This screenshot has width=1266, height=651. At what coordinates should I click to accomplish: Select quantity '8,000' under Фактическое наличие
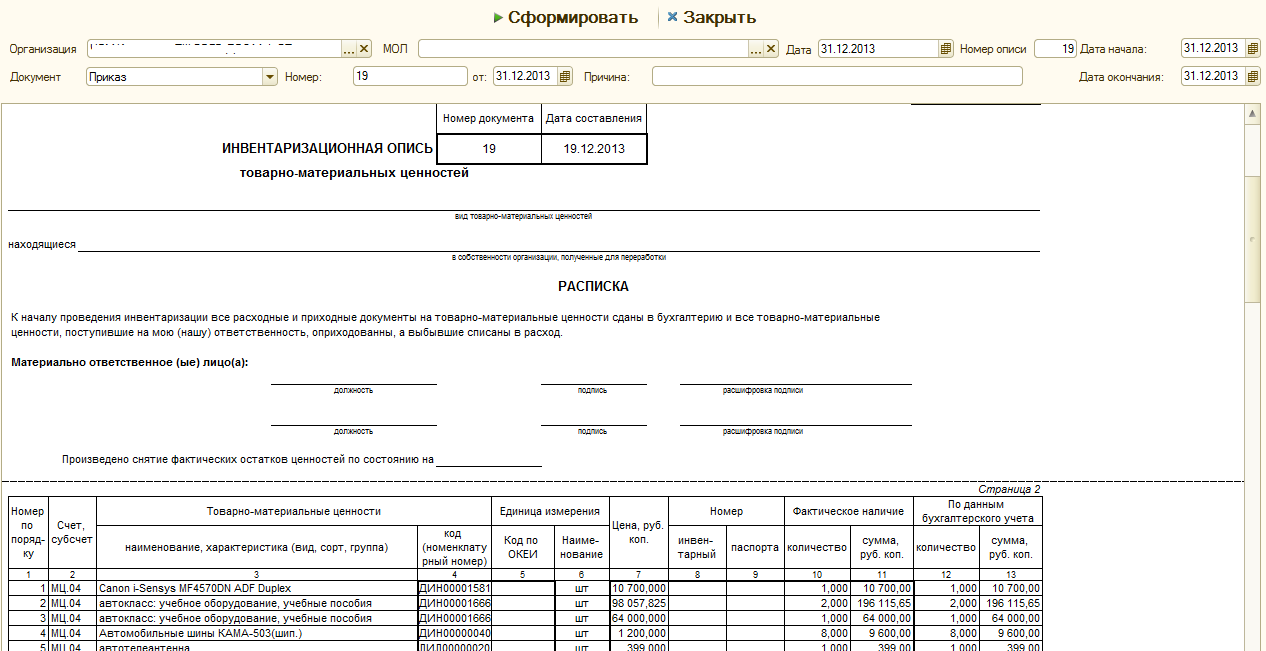[x=817, y=633]
